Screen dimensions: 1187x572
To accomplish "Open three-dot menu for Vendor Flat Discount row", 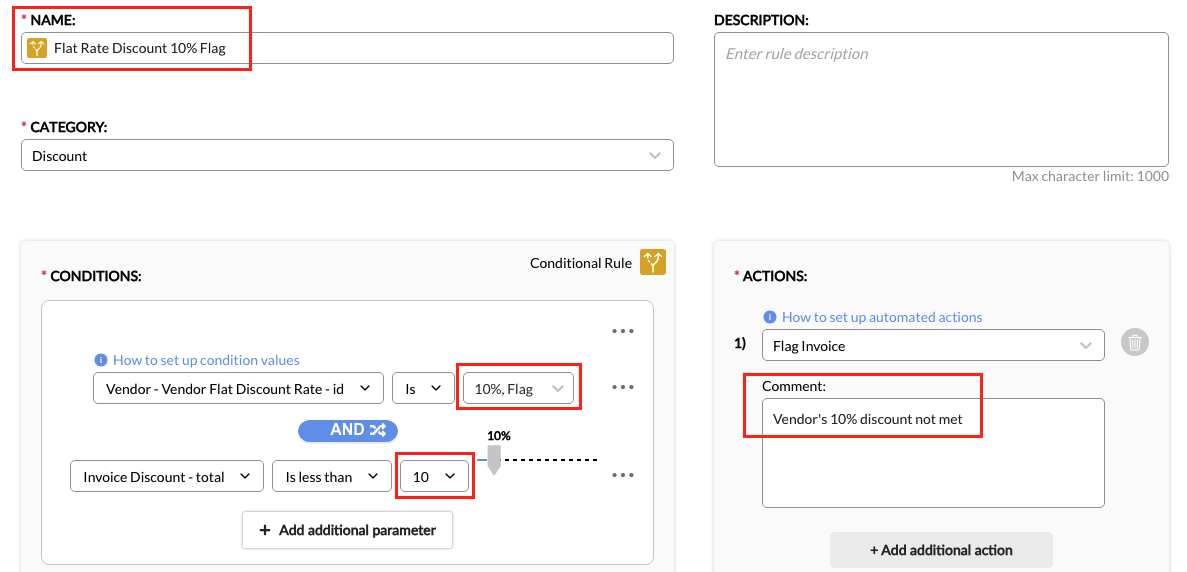I will click(x=623, y=387).
